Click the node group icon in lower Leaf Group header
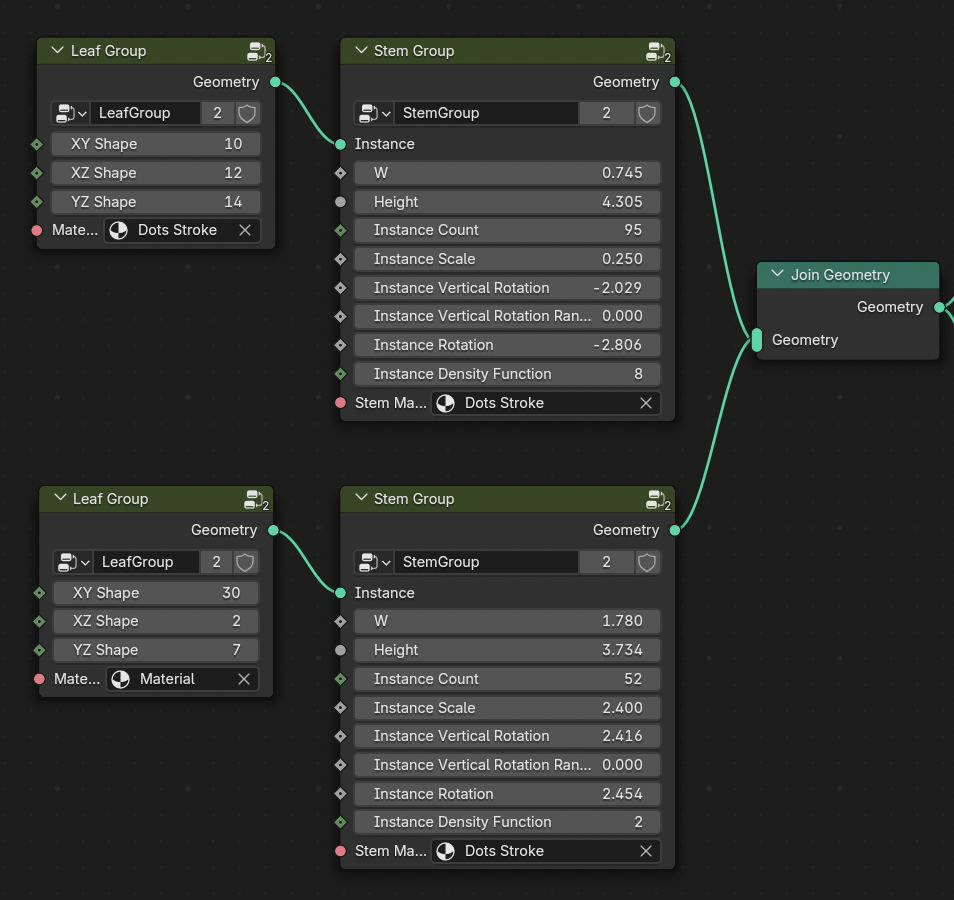This screenshot has width=954, height=900. pos(252,499)
